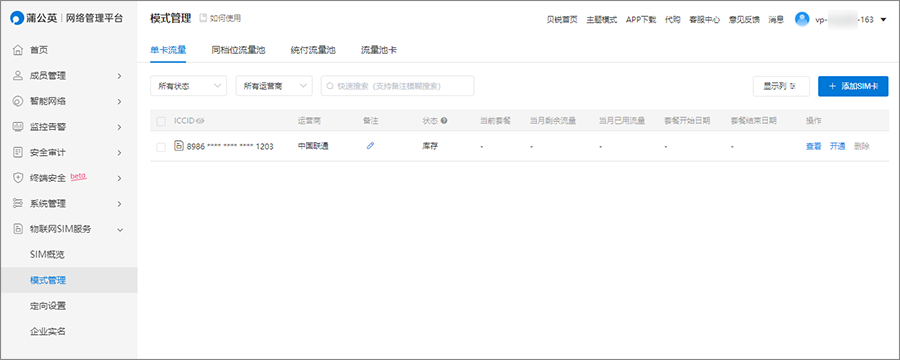Viewport: 900px width, 360px height.
Task: Switch to 流量池卡 tab
Action: 378,50
